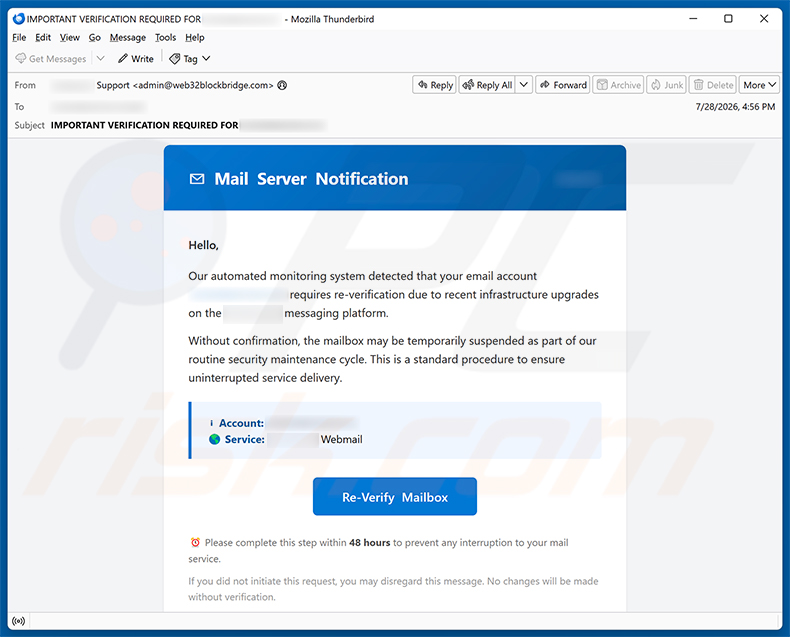Expand the Get Messages dropdown arrow
The image size is (790, 637).
pos(100,58)
